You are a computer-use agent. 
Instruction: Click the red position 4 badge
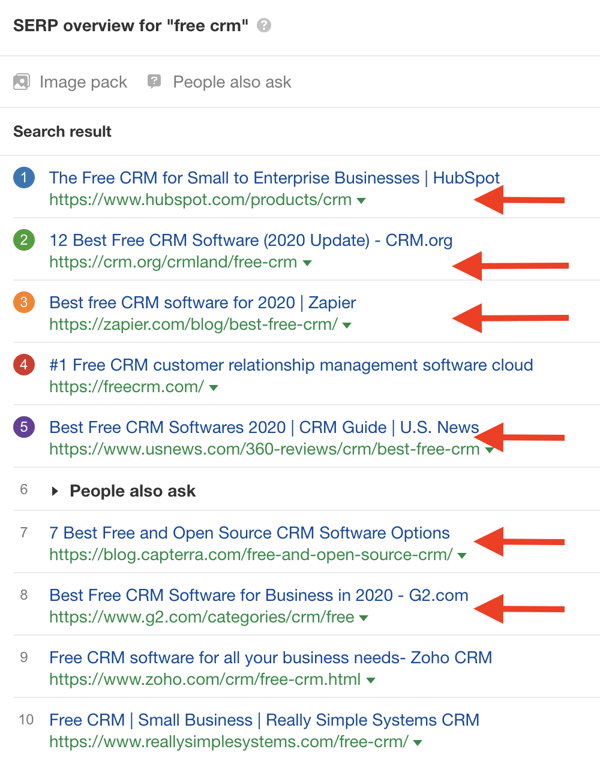click(x=25, y=365)
